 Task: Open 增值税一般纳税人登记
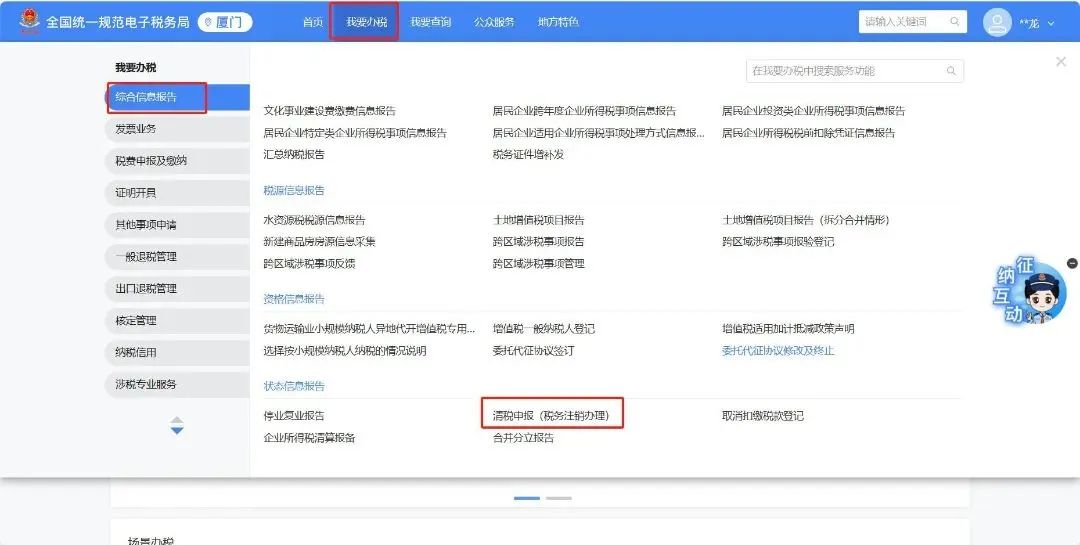tap(543, 329)
